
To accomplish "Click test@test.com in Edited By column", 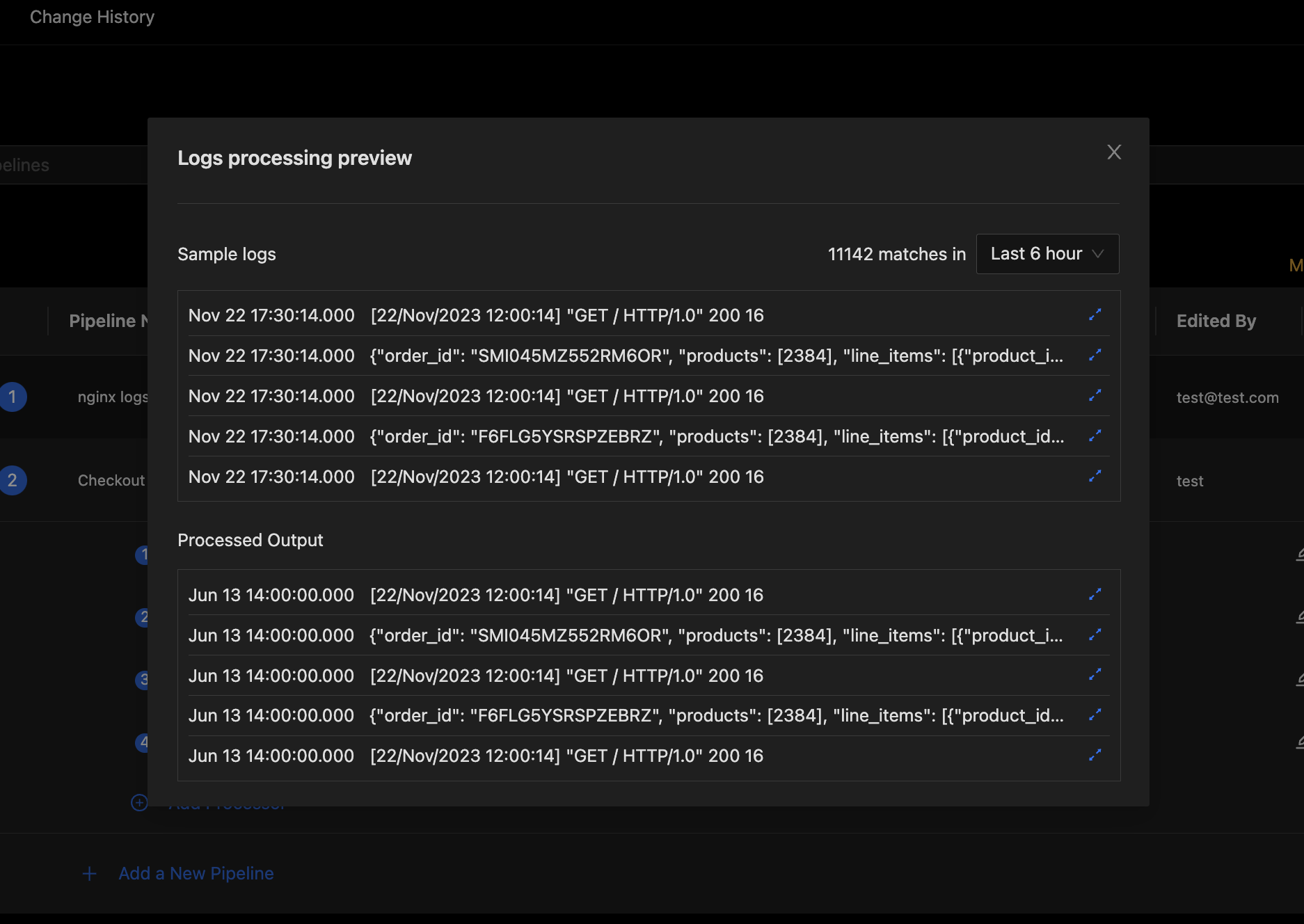I will point(1227,397).
